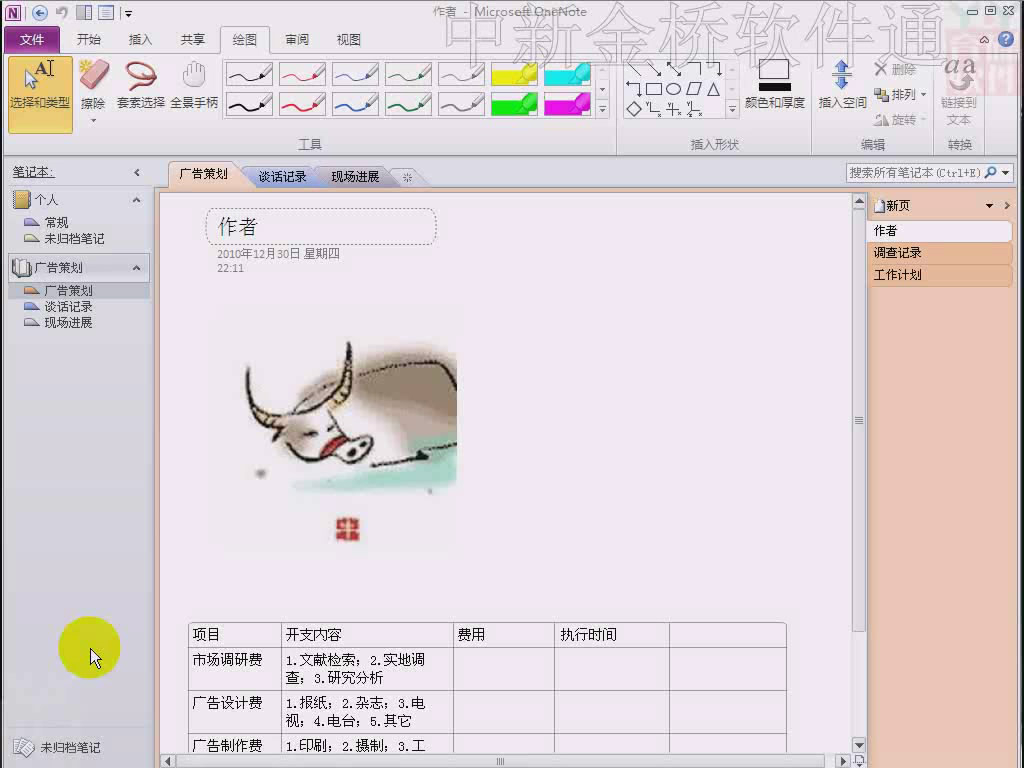Screen dimensions: 1024x768
Task: Insert an ellipse shape
Action: pos(673,89)
